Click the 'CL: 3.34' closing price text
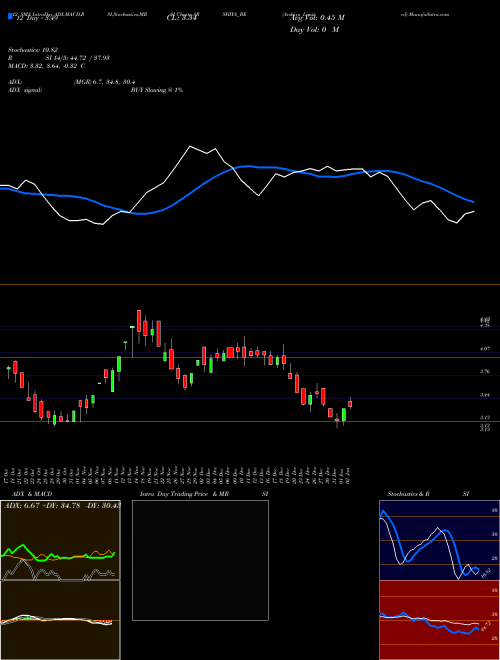The width and height of the screenshot is (500, 660). coord(181,18)
